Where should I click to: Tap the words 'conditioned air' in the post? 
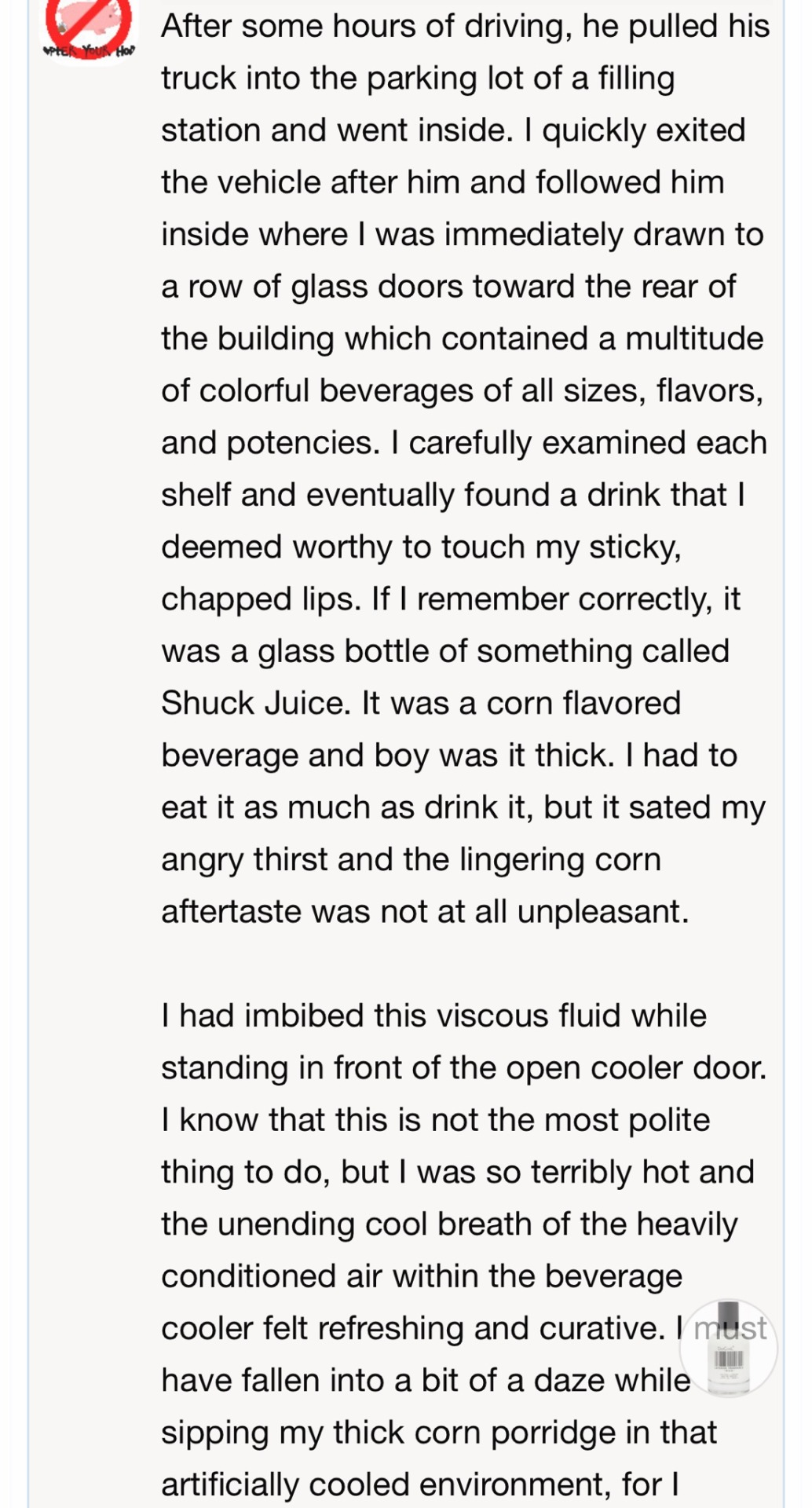pyautogui.click(x=273, y=1276)
